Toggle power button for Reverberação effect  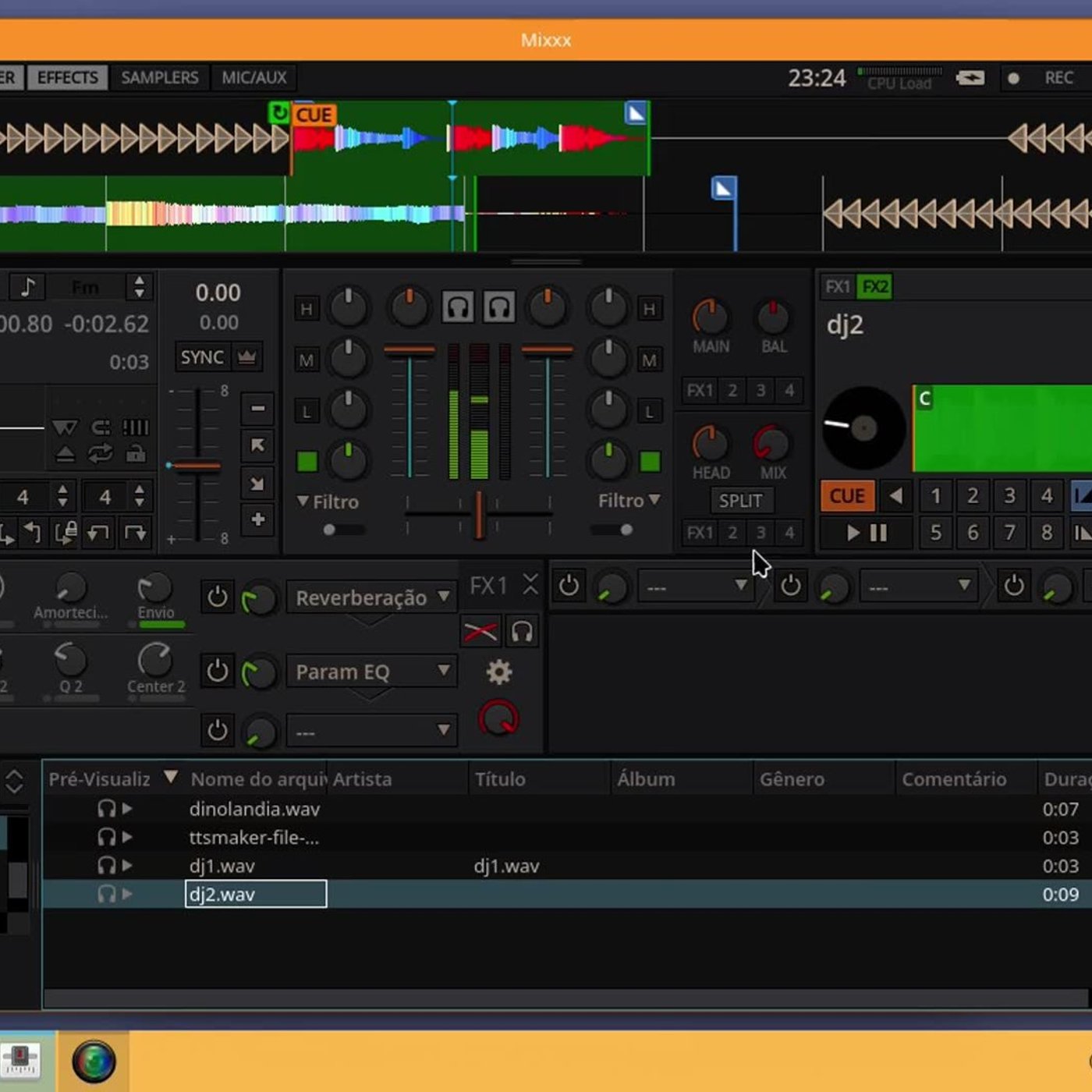tap(218, 597)
